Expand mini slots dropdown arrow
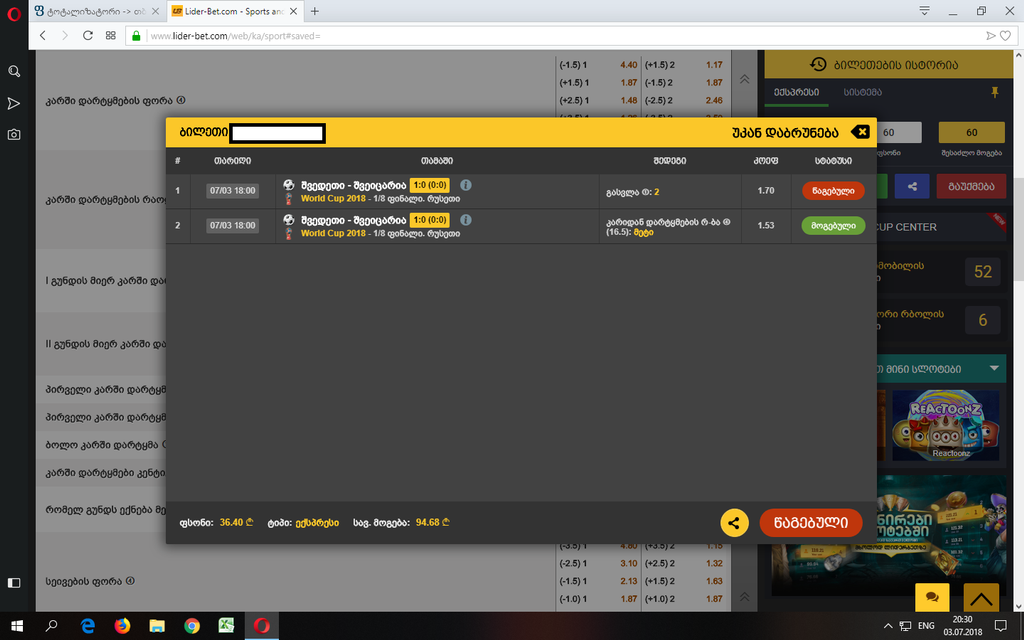The height and width of the screenshot is (640, 1024). point(994,368)
